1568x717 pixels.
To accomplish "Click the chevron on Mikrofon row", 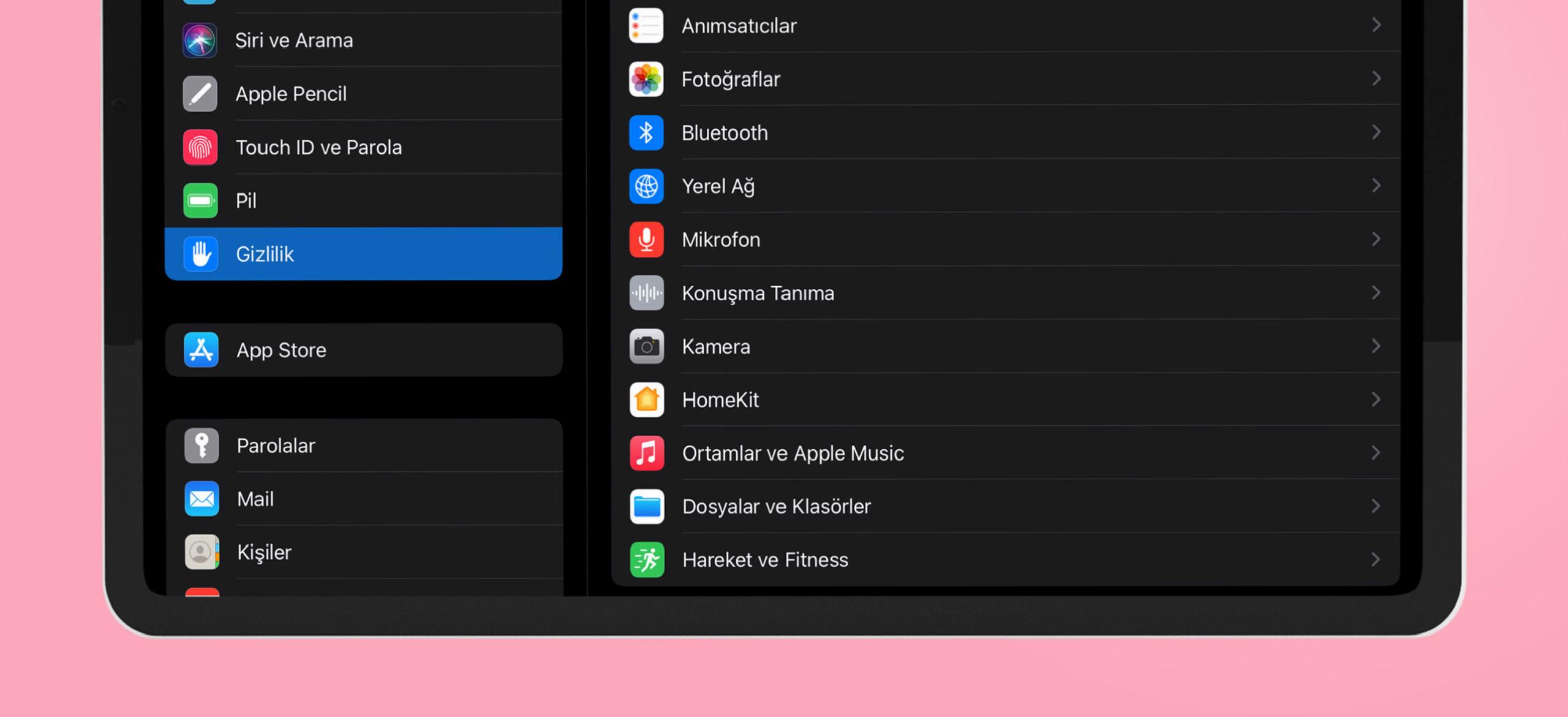I will [x=1376, y=239].
